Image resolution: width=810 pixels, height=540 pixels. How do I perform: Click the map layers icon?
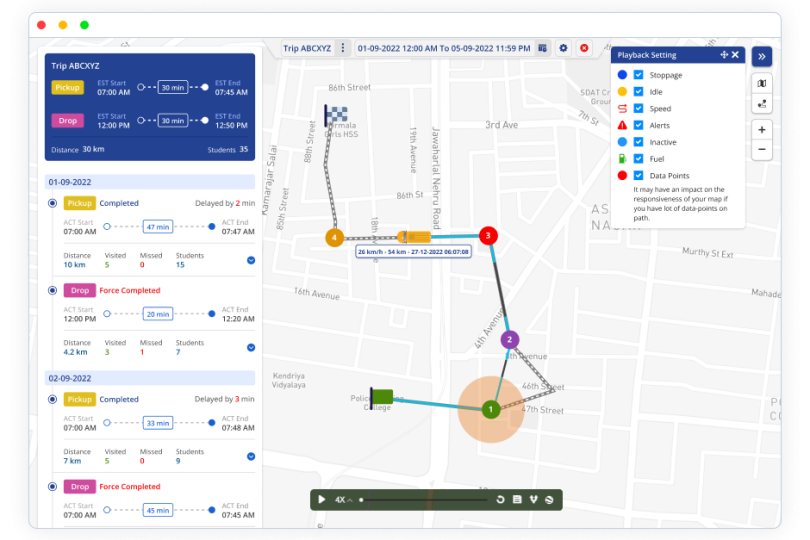(762, 83)
